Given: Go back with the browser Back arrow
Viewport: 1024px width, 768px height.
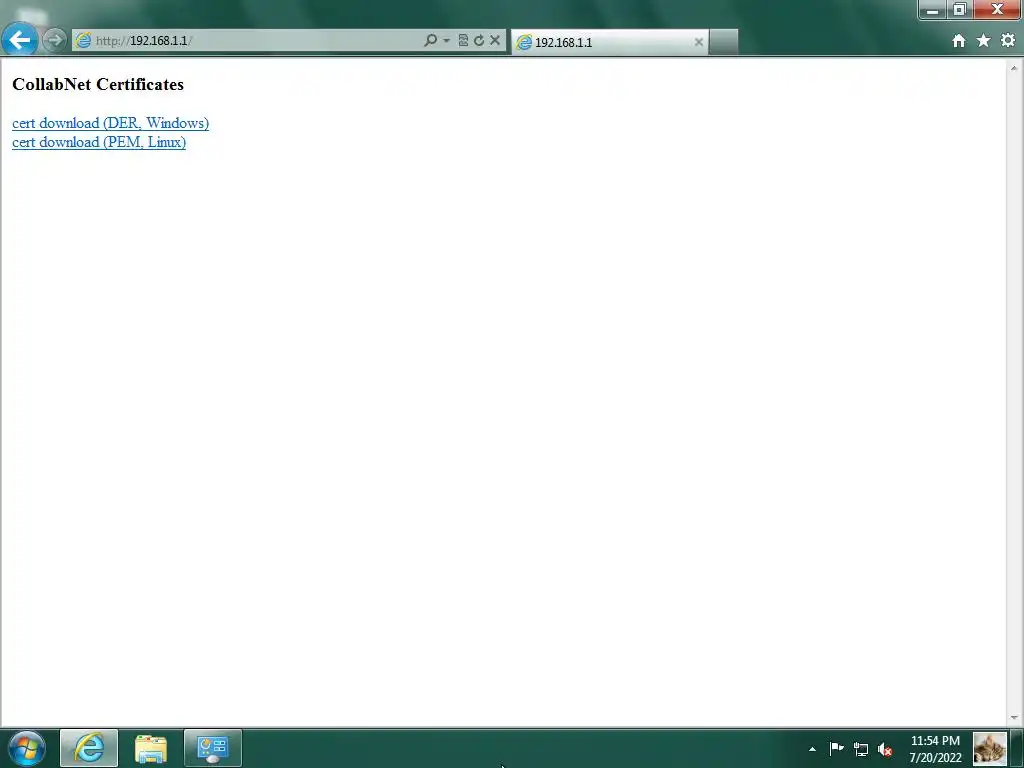Looking at the screenshot, I should coord(20,40).
